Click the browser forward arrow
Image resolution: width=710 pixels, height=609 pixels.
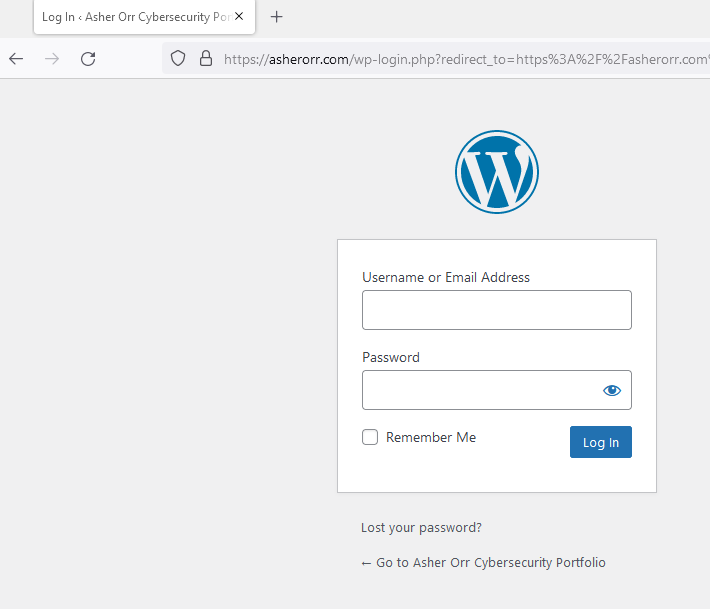click(x=52, y=59)
